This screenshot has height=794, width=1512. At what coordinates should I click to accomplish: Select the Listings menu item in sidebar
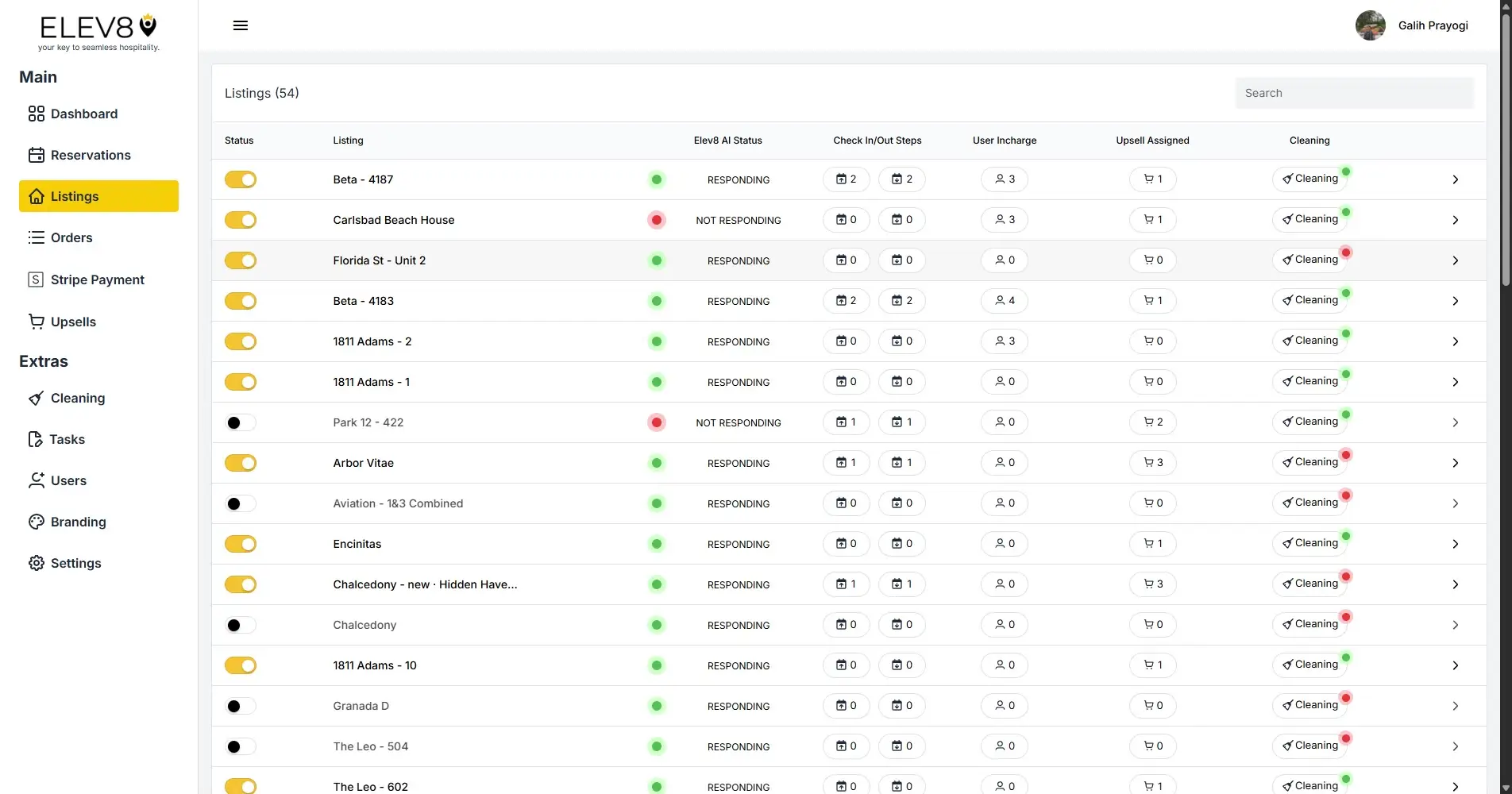pos(75,196)
